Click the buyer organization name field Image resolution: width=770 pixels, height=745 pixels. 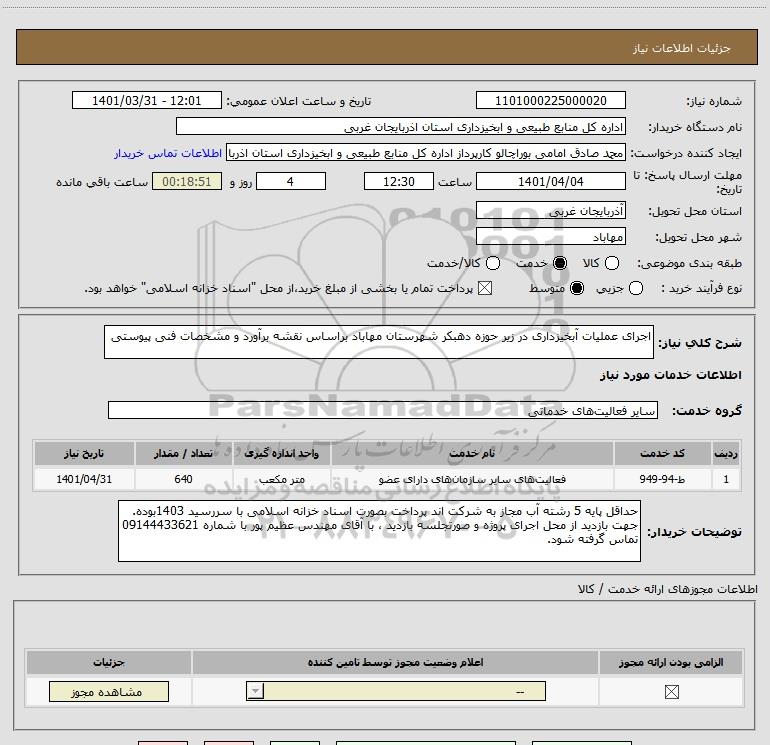point(401,126)
